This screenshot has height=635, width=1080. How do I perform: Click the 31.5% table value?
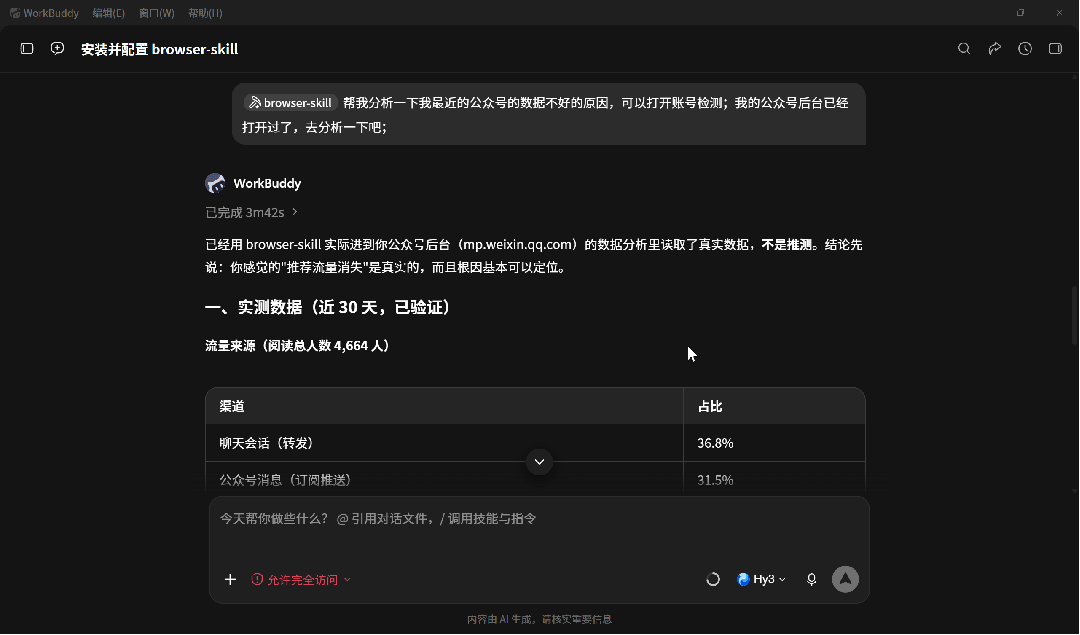pos(715,480)
